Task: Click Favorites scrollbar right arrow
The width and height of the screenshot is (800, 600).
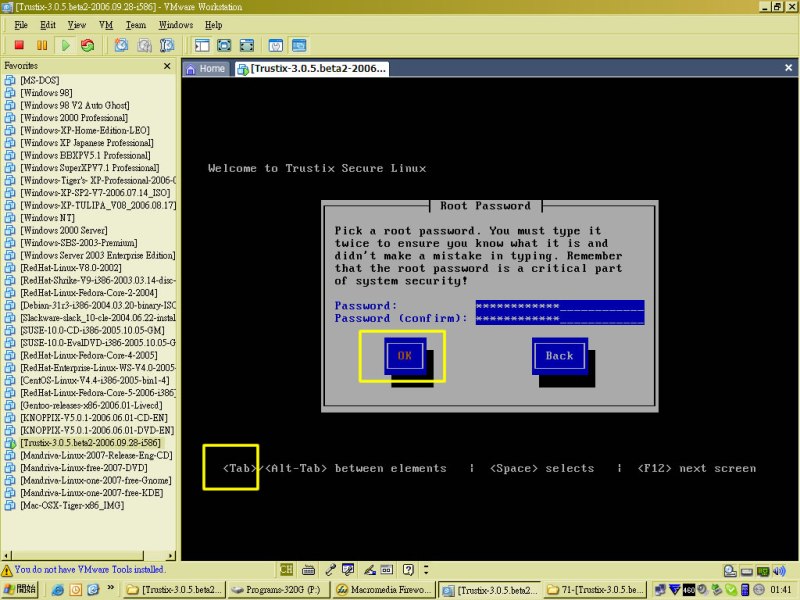Action: pyautogui.click(x=171, y=555)
